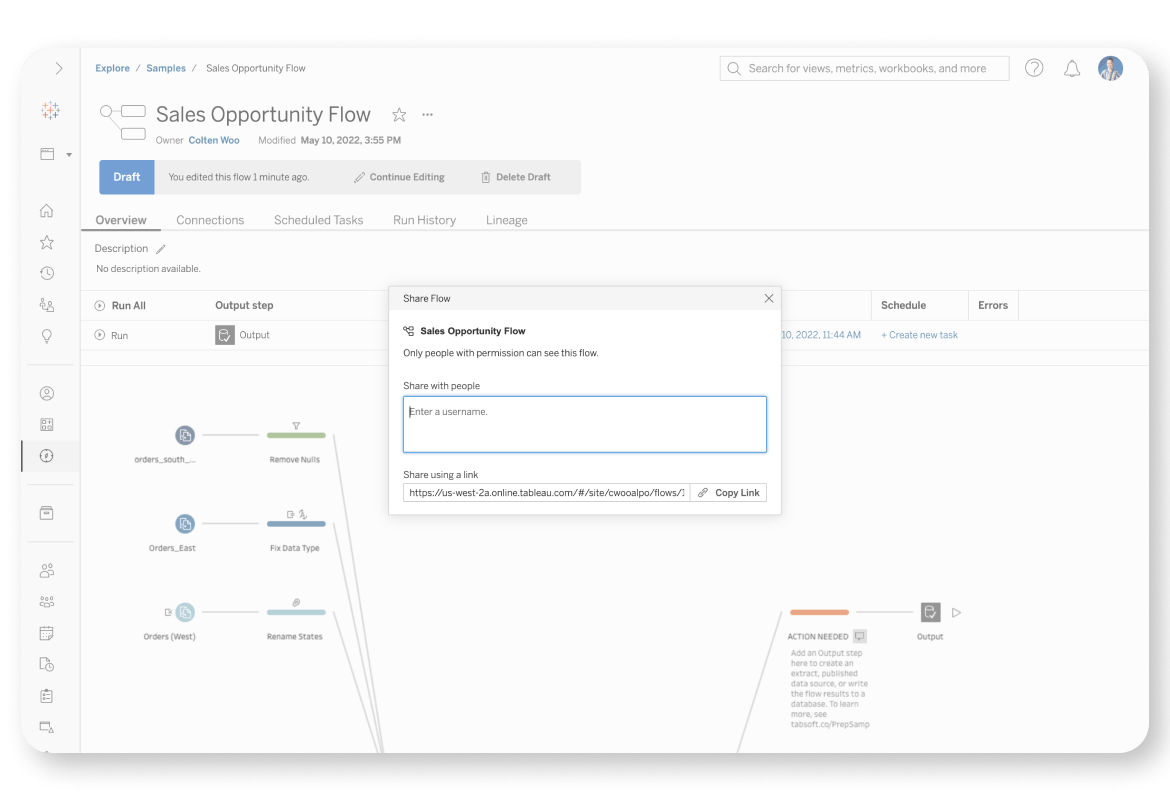Image resolution: width=1170 pixels, height=801 pixels.
Task: Click the Explore breadcrumb link
Action: [x=113, y=68]
